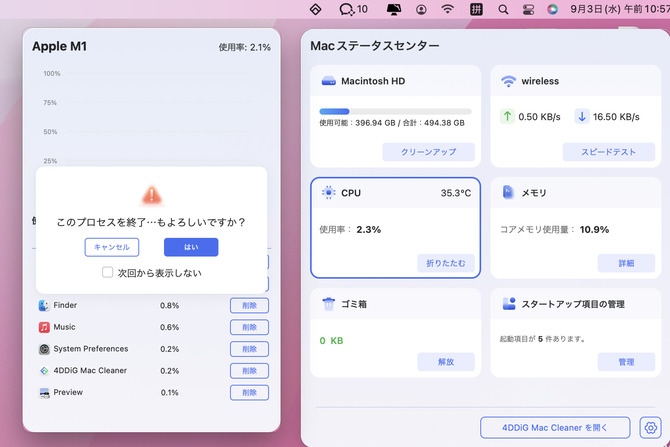Open settings gear icon at bottom right
This screenshot has width=670, height=447.
[x=650, y=428]
